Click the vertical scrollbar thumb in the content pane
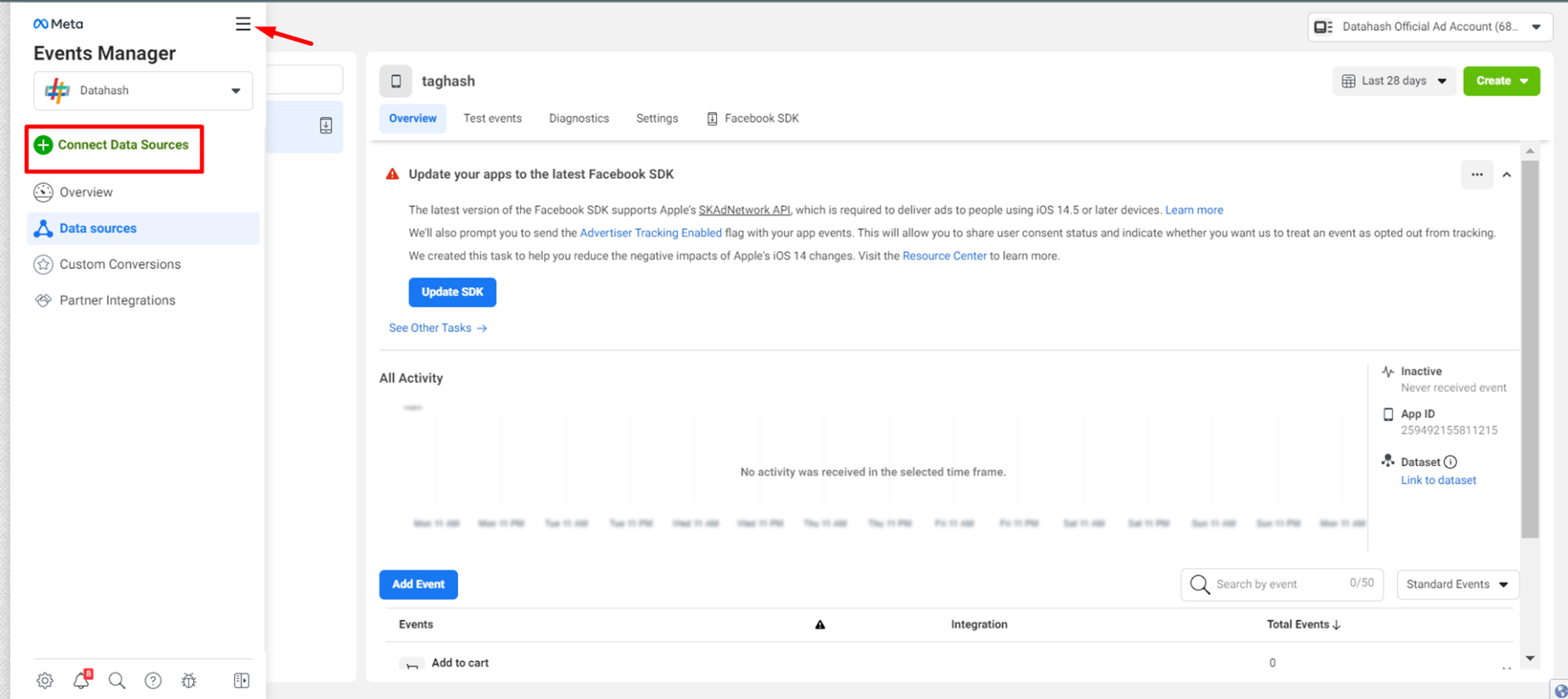 click(1530, 348)
